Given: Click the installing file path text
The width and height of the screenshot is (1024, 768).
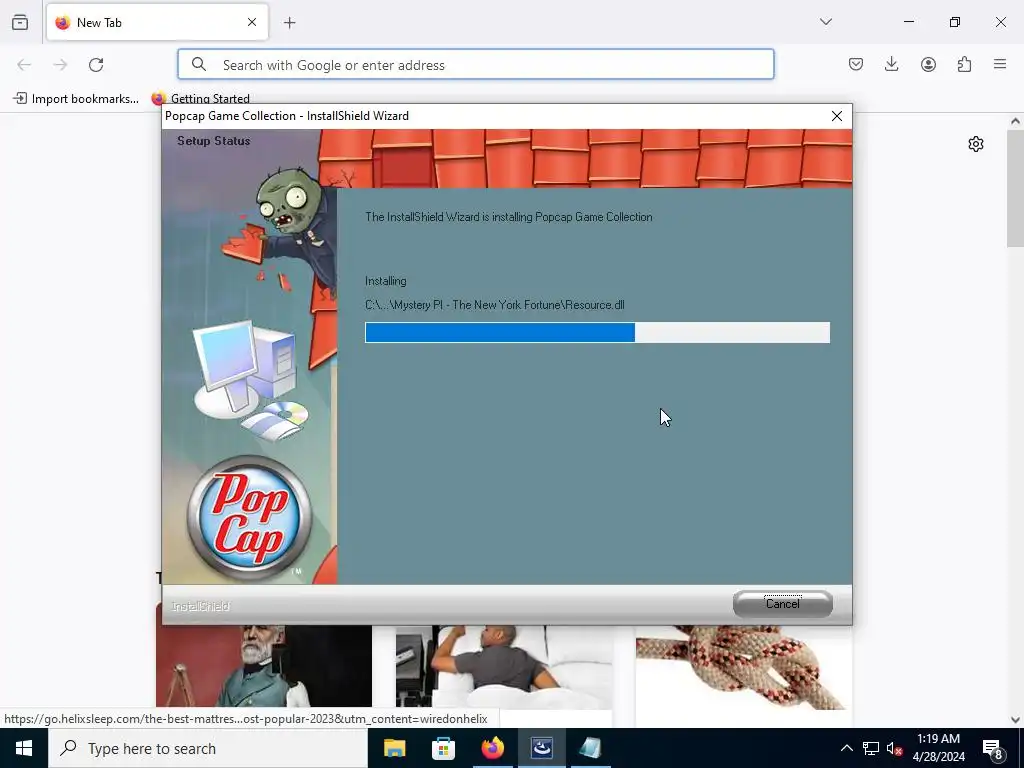Looking at the screenshot, I should 494,305.
